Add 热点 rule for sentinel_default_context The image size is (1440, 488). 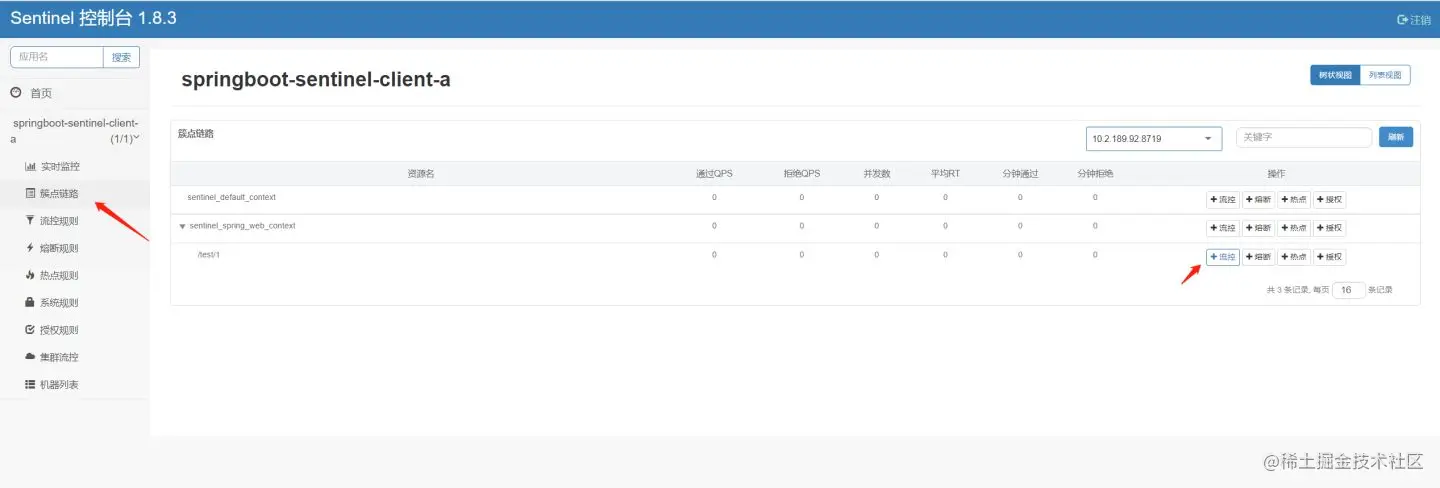[1294, 200]
